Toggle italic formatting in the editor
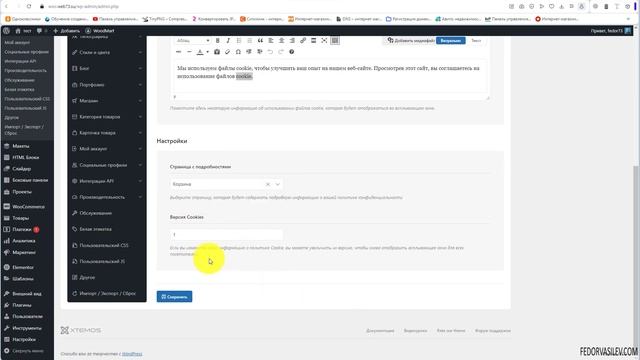640x360 pixels. coord(228,40)
